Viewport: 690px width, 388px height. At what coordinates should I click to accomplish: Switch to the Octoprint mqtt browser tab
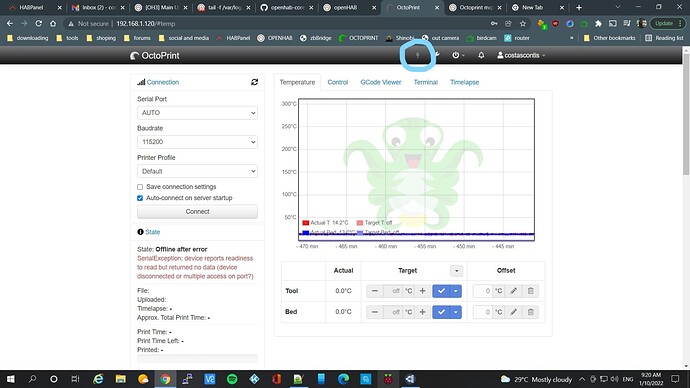474,7
